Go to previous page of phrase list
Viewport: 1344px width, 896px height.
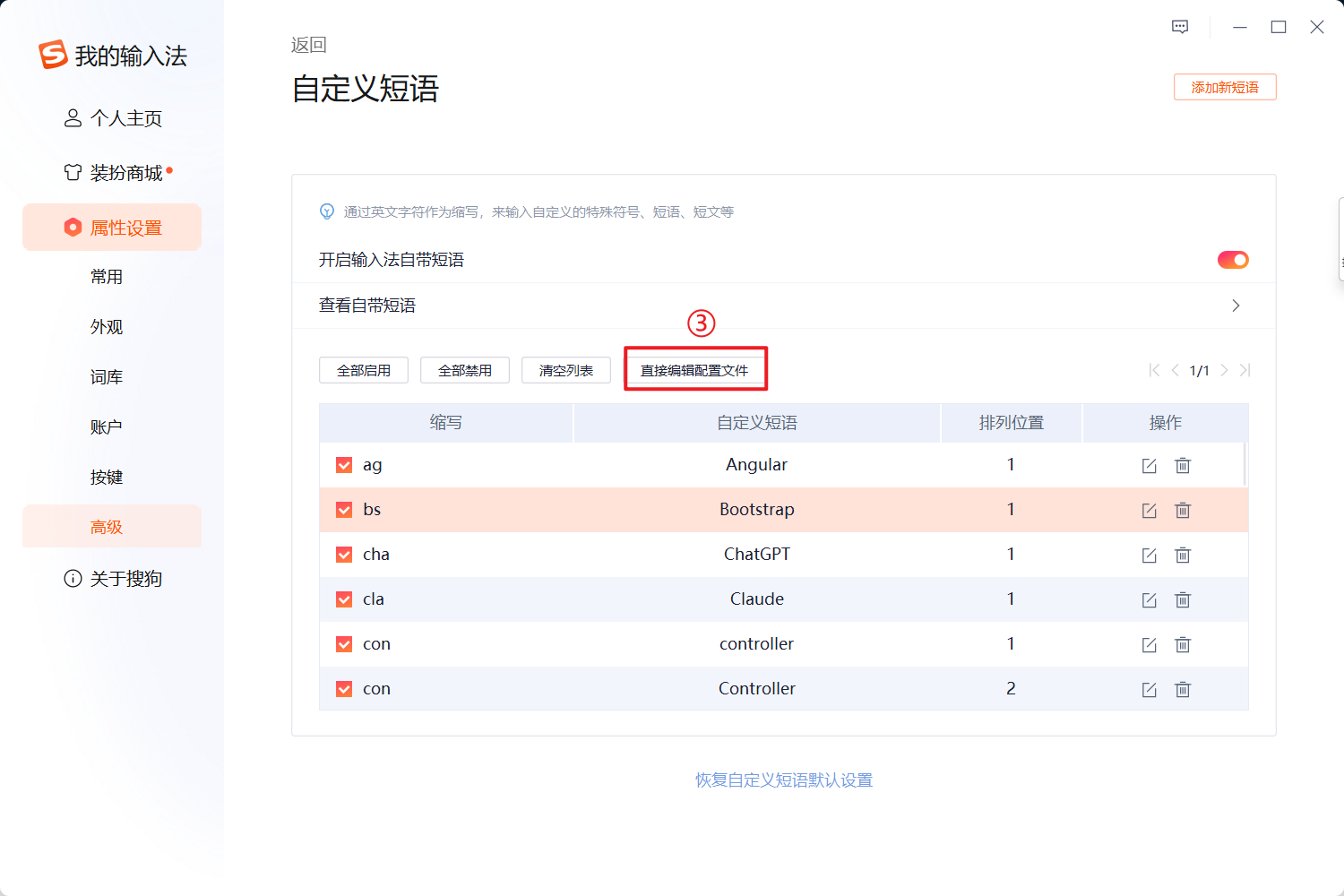pyautogui.click(x=1175, y=370)
